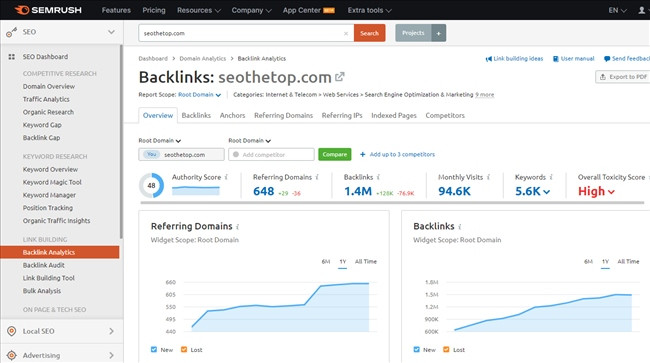Click the horizontal metrics scrollbar

(392, 203)
